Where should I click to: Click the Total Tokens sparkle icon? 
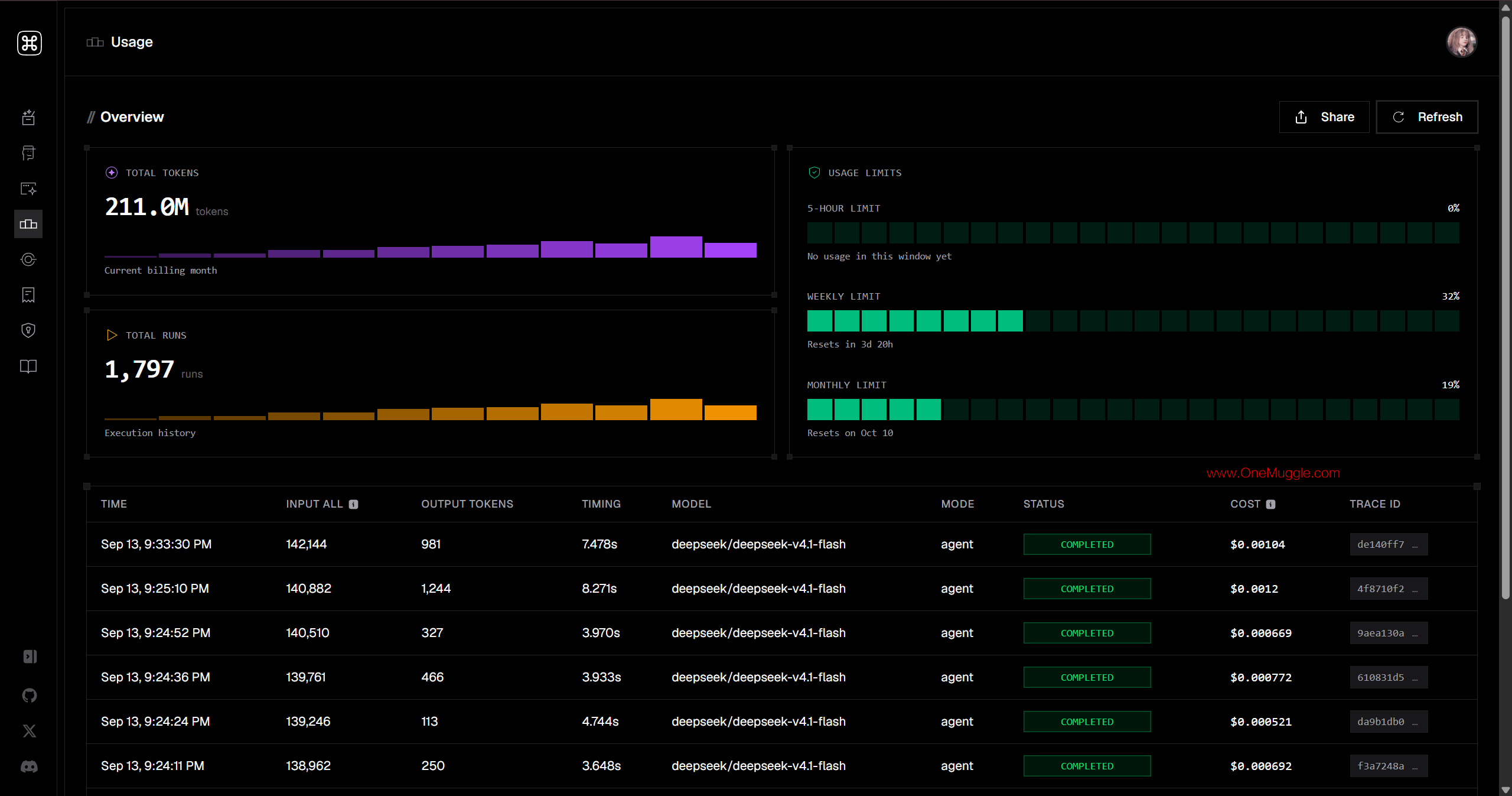(x=112, y=173)
